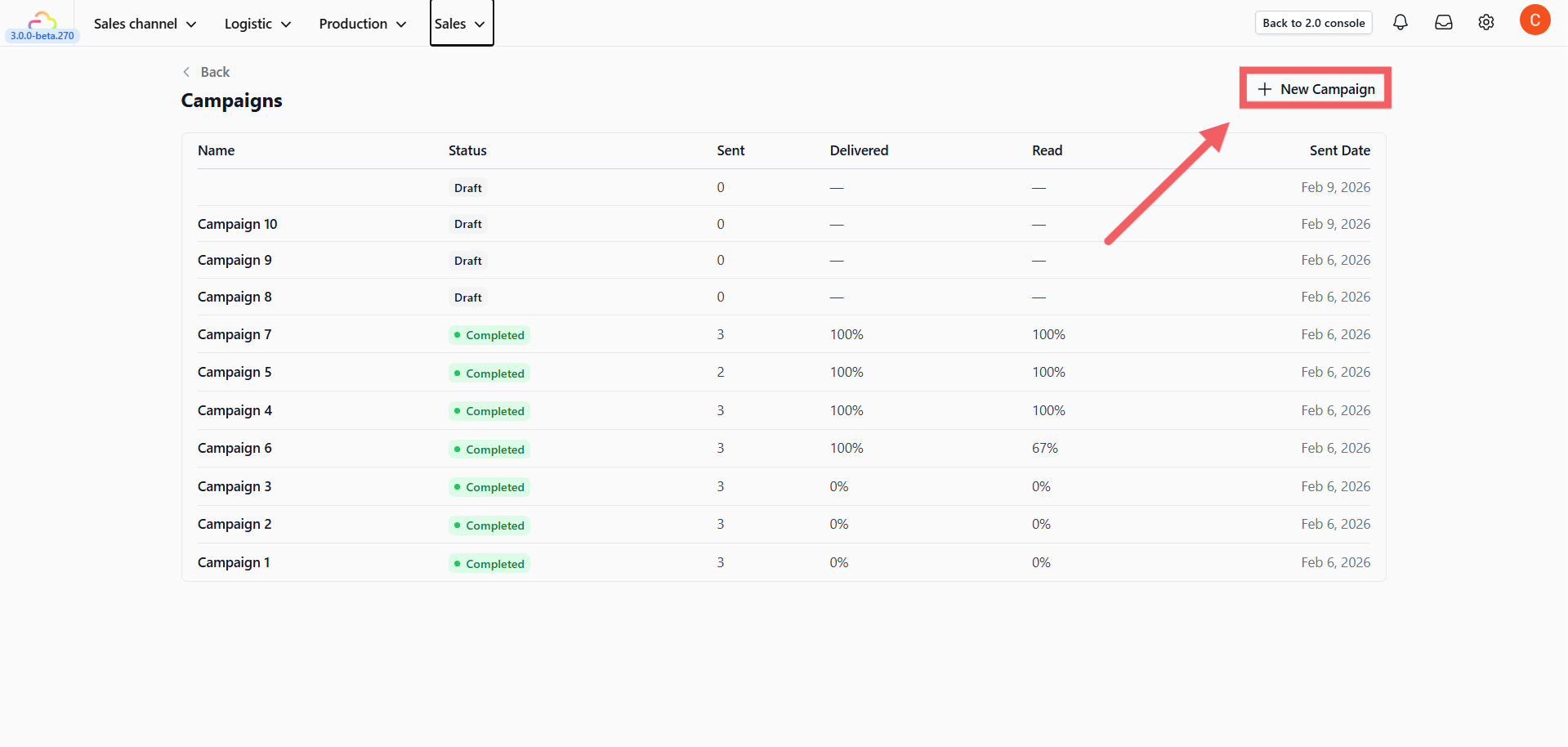
Task: Click the Read column header
Action: (x=1047, y=150)
